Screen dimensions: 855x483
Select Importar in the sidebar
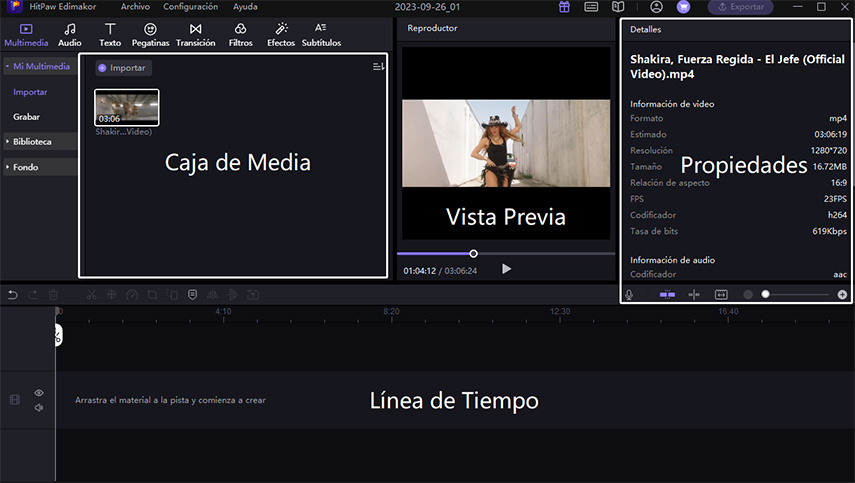coord(30,92)
